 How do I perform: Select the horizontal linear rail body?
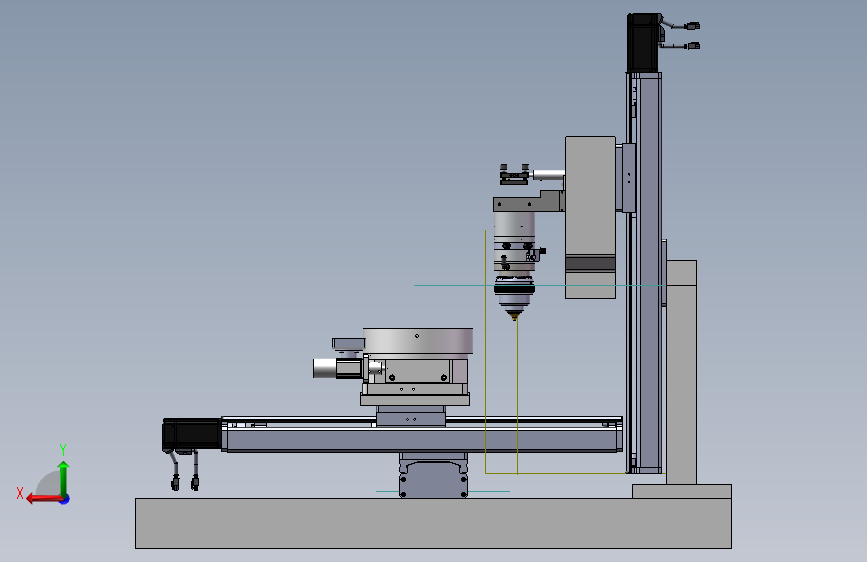click(422, 439)
